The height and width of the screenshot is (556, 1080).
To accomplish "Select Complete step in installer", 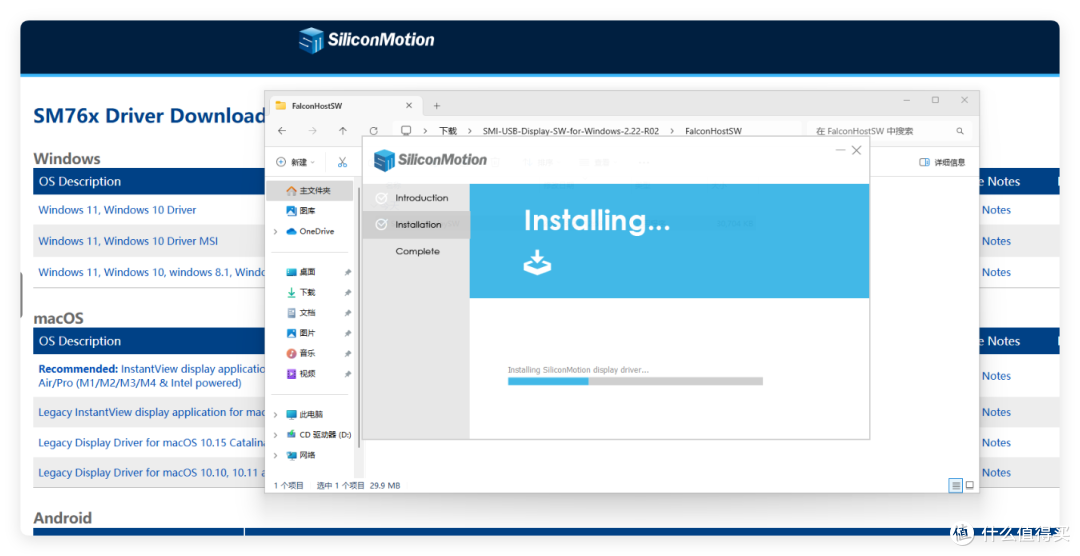I will pos(416,251).
